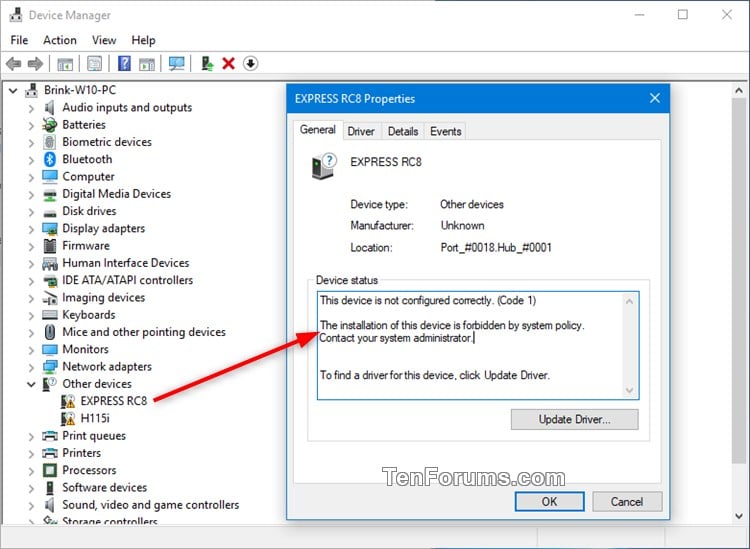Expand the Software devices node

pyautogui.click(x=31, y=488)
